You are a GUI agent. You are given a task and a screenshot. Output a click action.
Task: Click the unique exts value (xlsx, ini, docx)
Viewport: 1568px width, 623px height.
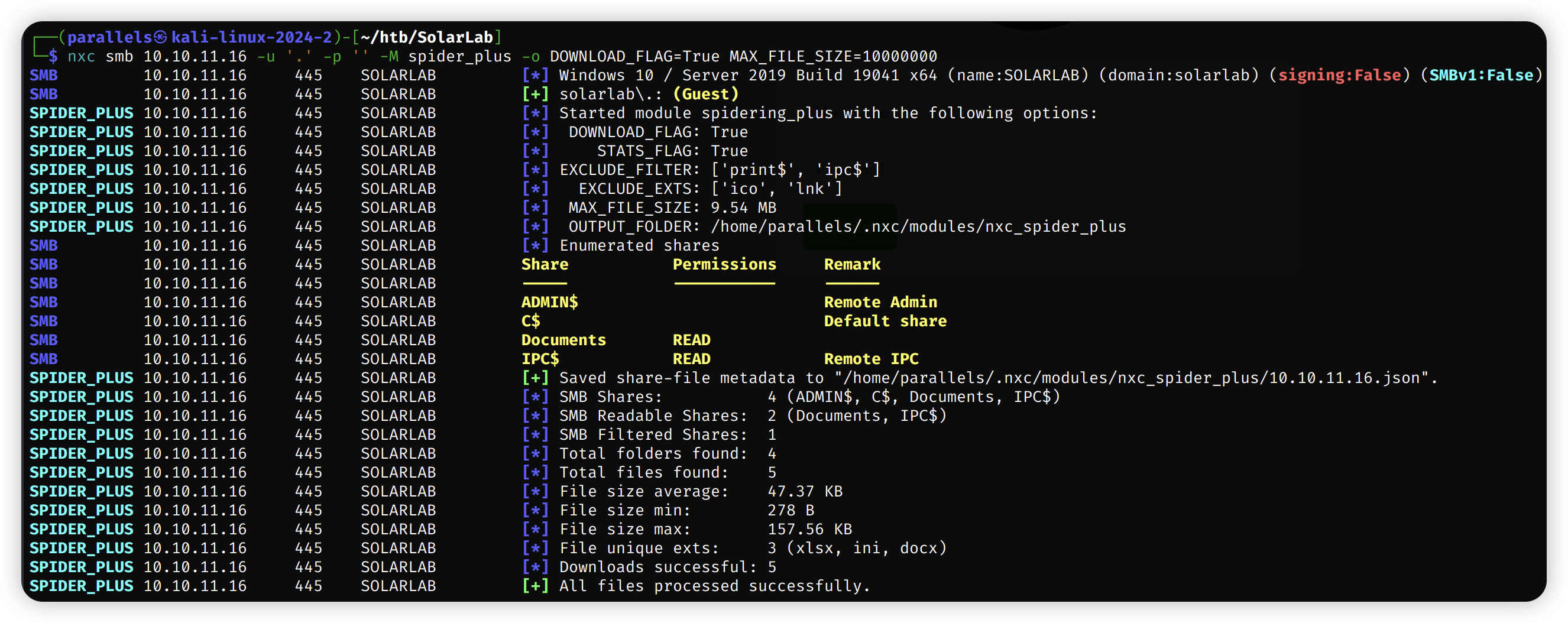[866, 547]
